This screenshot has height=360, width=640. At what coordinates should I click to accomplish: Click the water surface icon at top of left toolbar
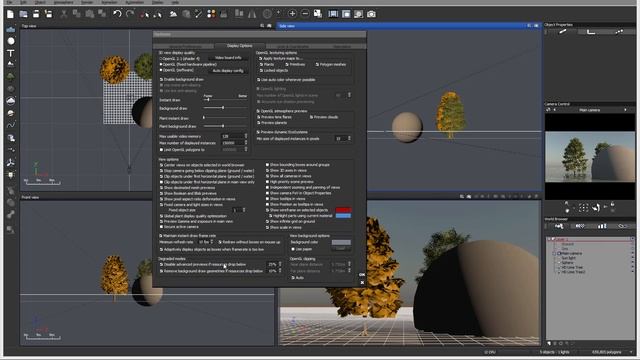tap(11, 29)
